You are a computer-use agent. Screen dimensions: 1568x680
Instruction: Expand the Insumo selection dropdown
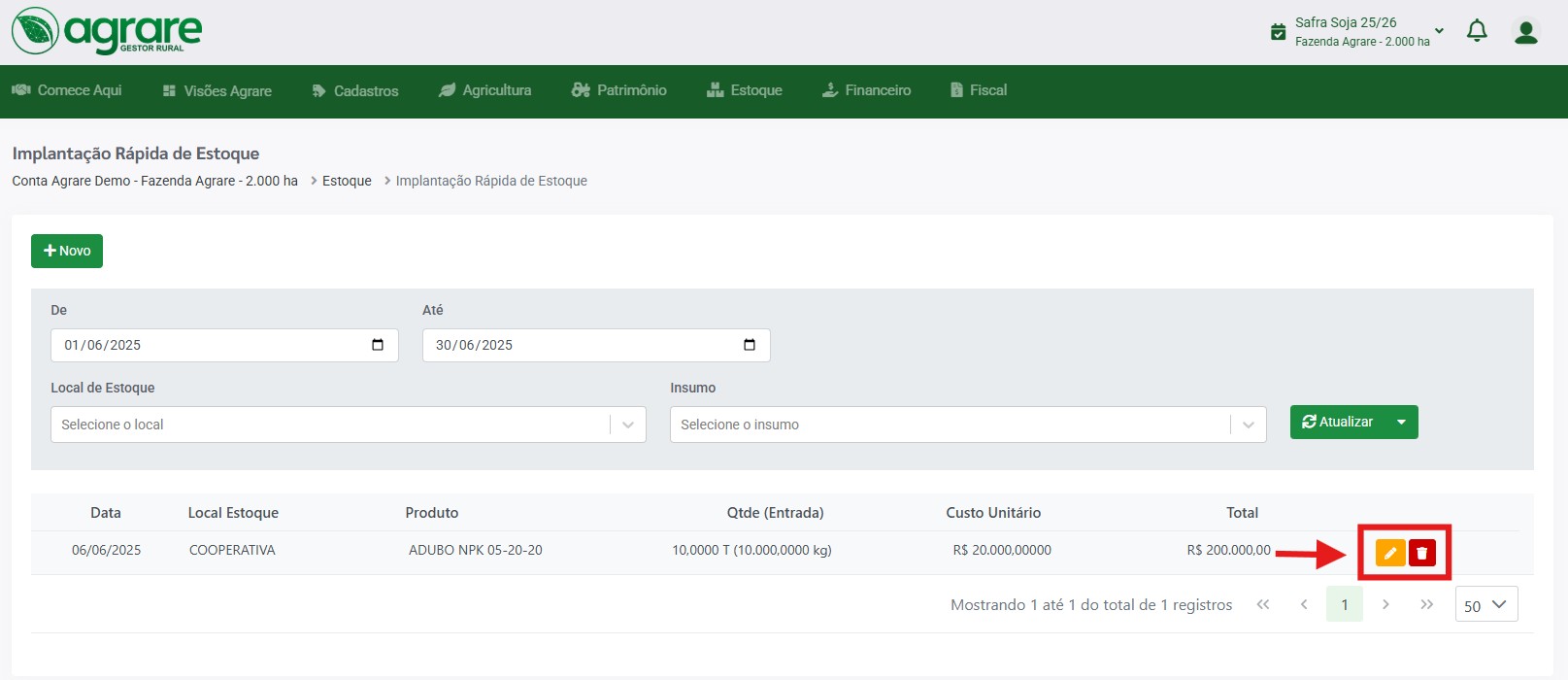coord(1249,425)
